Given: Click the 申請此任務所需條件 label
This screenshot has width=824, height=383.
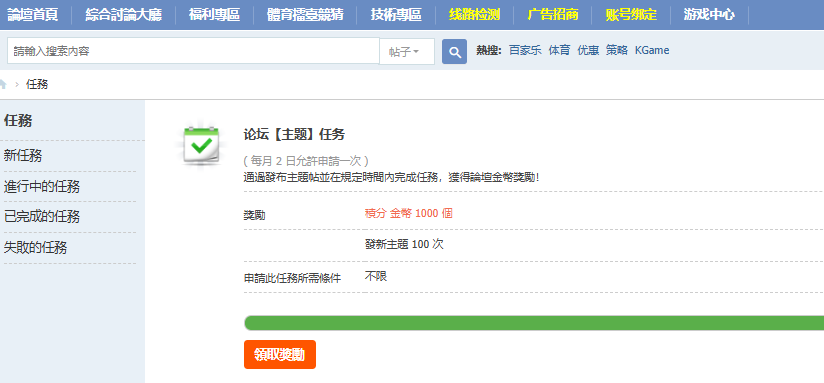Looking at the screenshot, I should coord(292,278).
